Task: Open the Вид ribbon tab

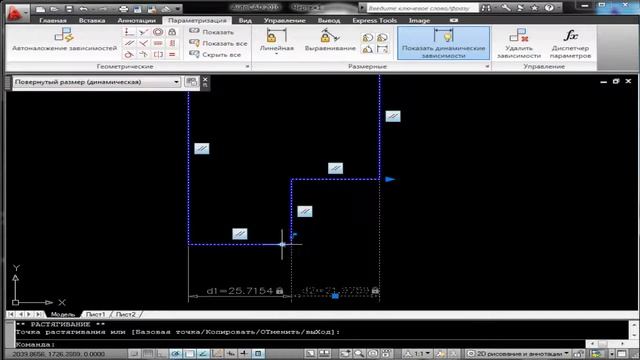Action: [x=245, y=20]
